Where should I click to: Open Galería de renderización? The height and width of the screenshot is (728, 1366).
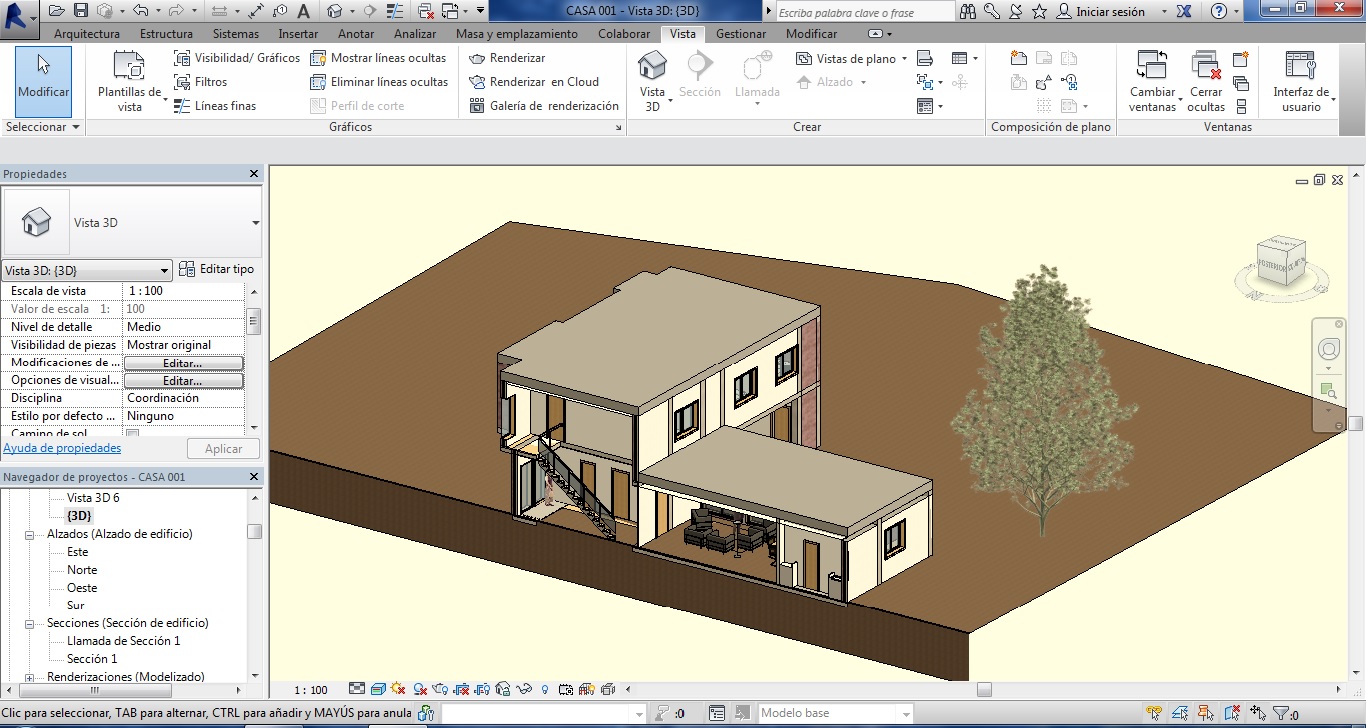(544, 106)
